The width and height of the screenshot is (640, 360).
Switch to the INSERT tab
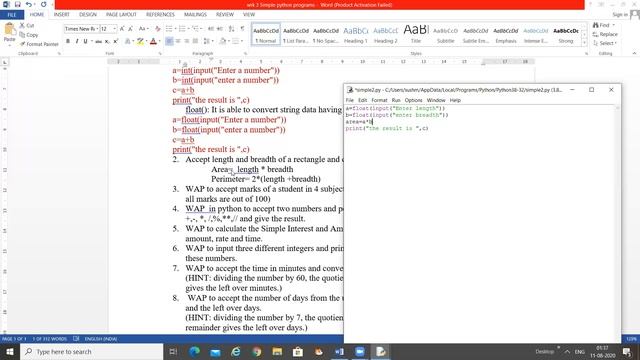62,15
